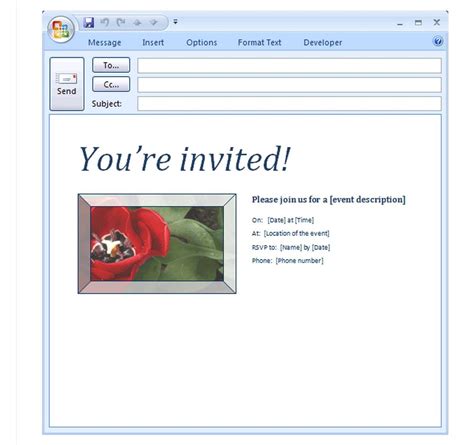The width and height of the screenshot is (474, 445).
Task: Click the "[Phone number]" placeholder
Action: pyautogui.click(x=299, y=261)
